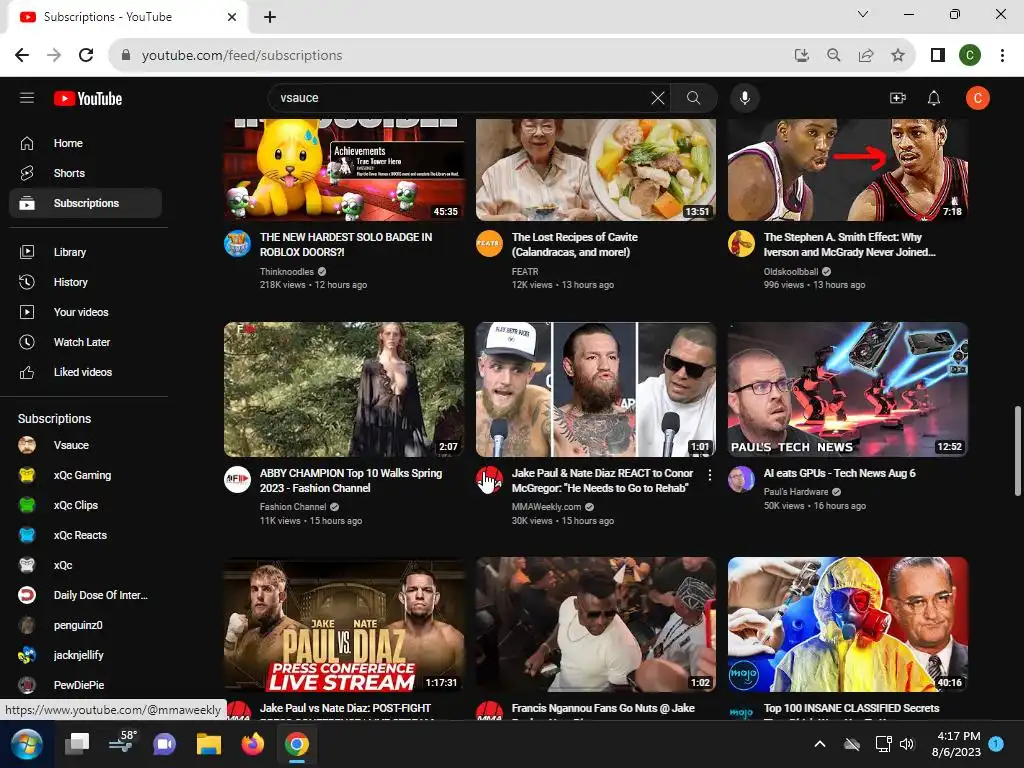This screenshot has width=1024, height=768.
Task: Open Daily Dose Of Internet subscription
Action: pyautogui.click(x=86, y=596)
